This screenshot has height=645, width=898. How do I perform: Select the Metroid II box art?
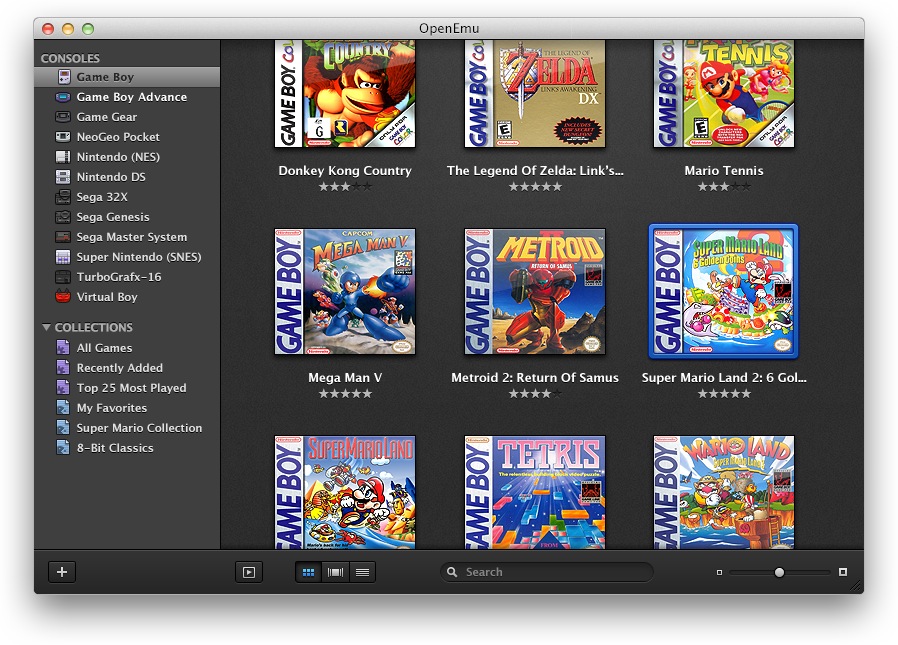point(535,292)
